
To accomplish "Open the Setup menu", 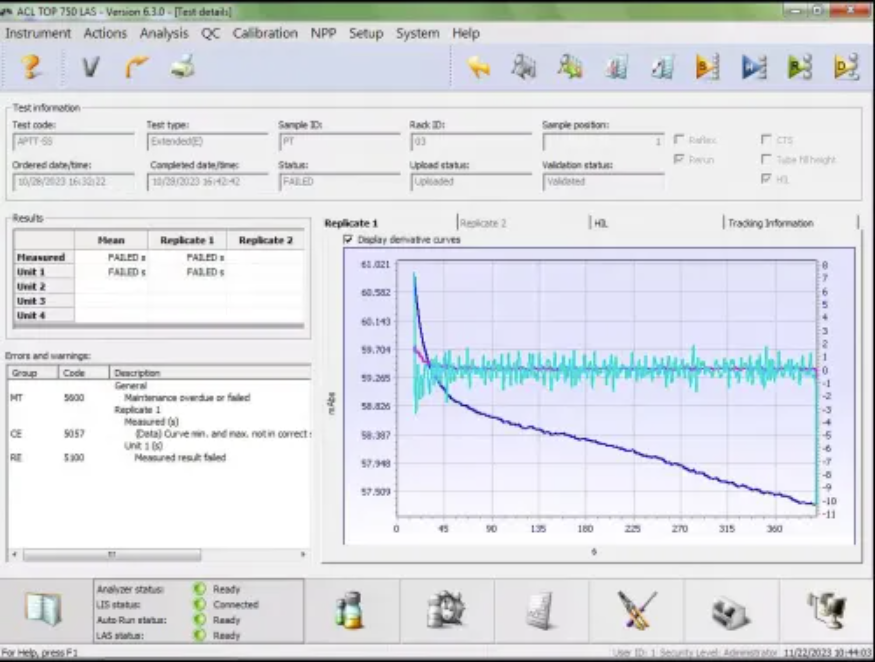I will click(366, 33).
